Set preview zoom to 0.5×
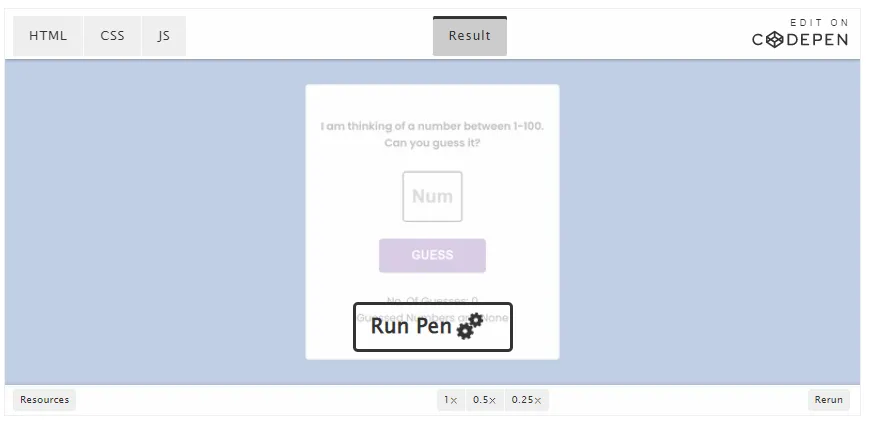This screenshot has width=869, height=422. pos(484,400)
